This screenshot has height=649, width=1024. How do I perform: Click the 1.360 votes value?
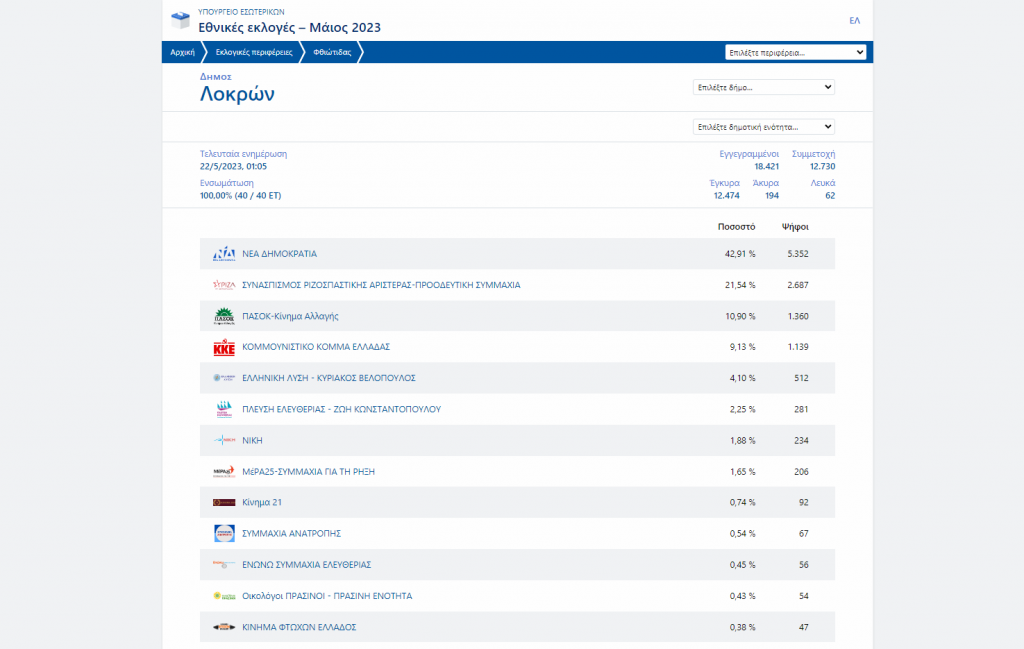(x=797, y=316)
